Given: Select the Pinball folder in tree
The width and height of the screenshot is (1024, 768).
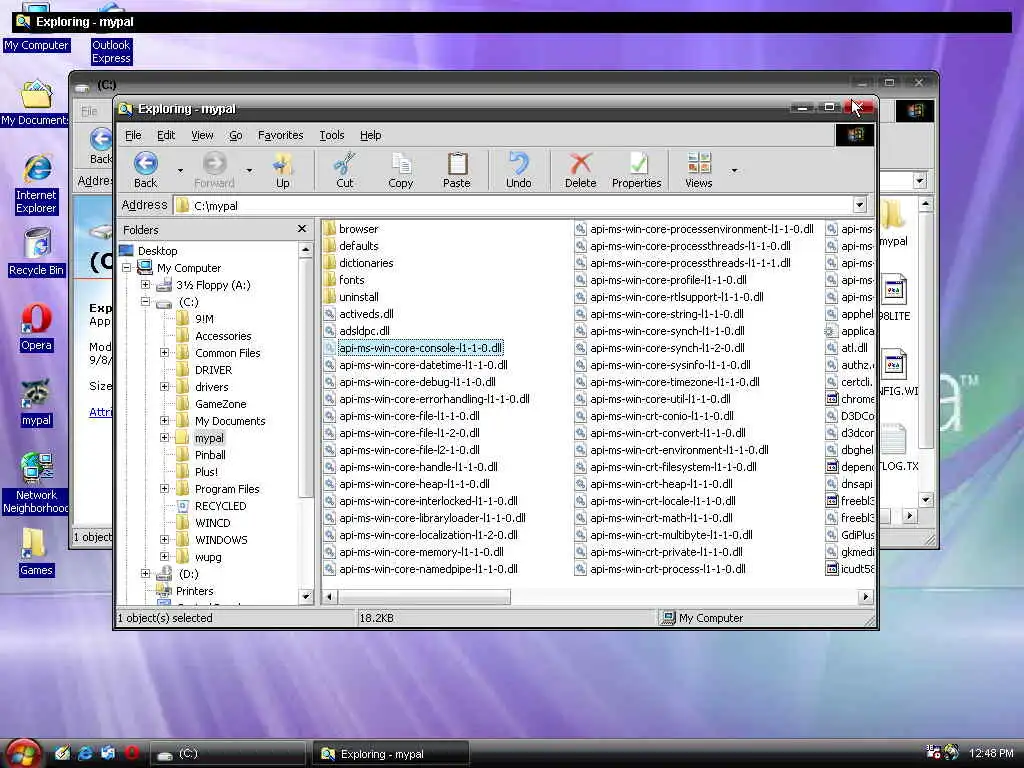Looking at the screenshot, I should pos(210,455).
